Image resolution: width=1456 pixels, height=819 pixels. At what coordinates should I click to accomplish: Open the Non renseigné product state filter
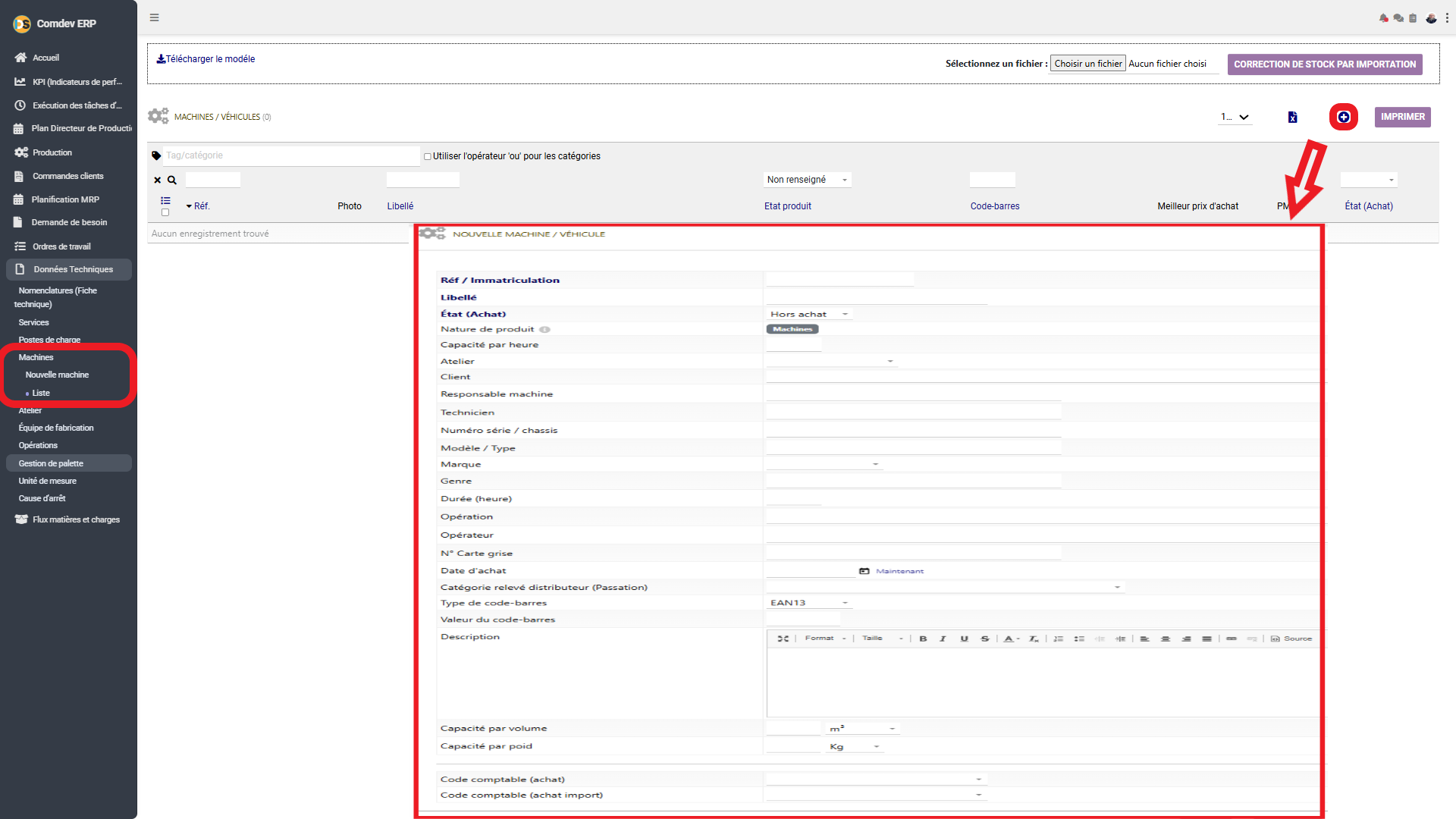pyautogui.click(x=808, y=180)
